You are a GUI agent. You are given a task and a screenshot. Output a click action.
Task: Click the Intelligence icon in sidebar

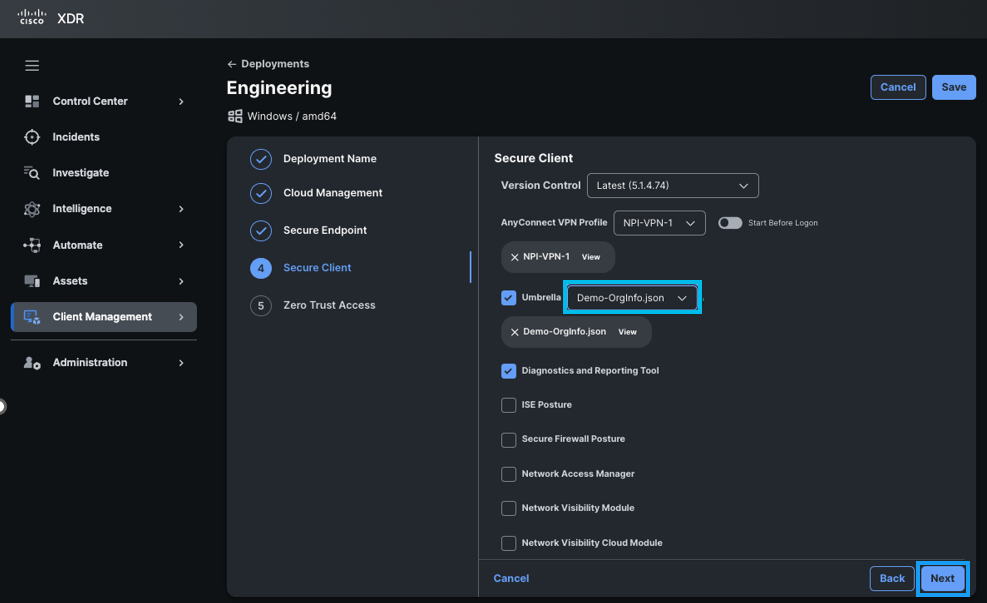[32, 209]
